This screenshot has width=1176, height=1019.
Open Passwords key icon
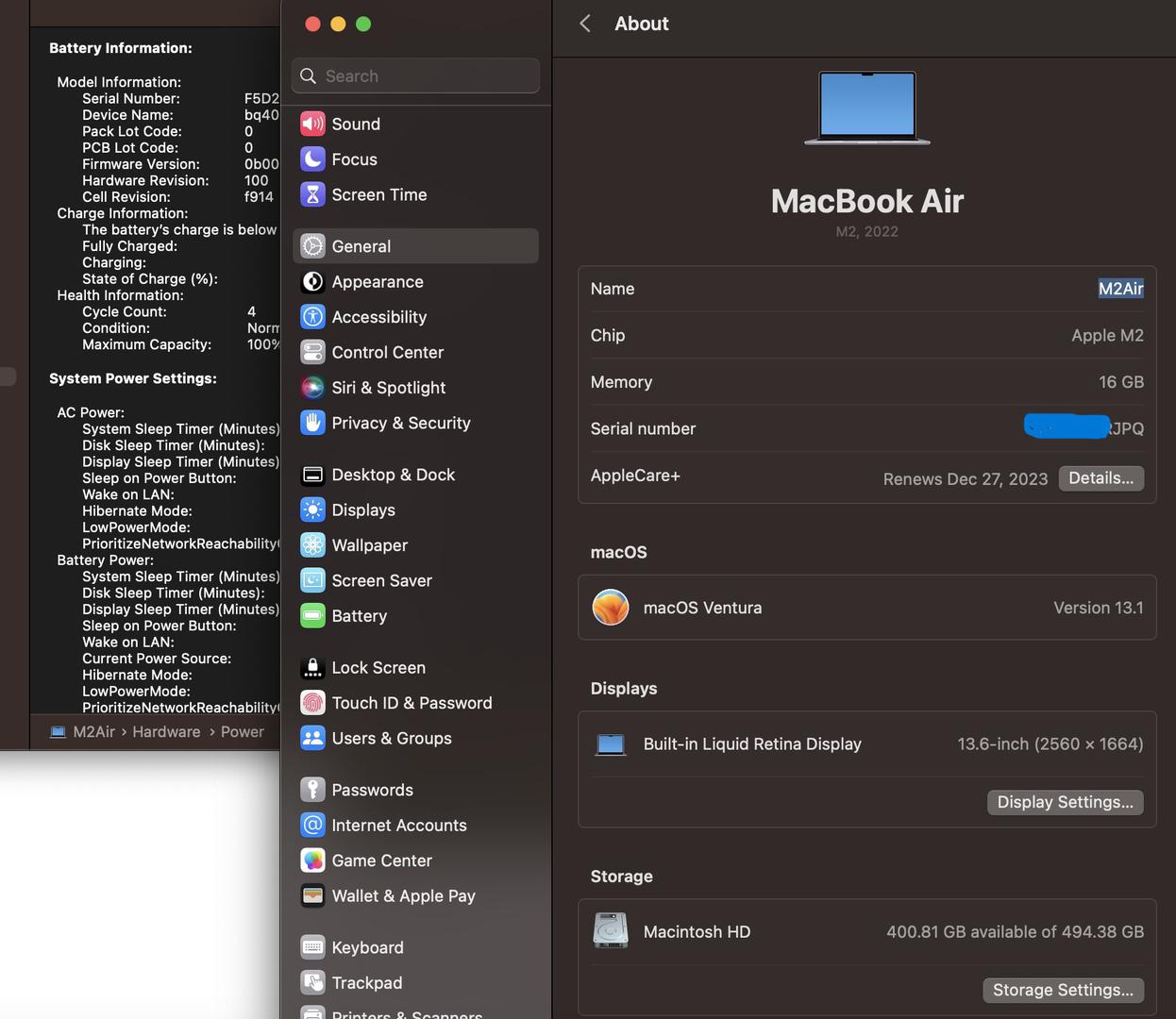click(x=312, y=790)
